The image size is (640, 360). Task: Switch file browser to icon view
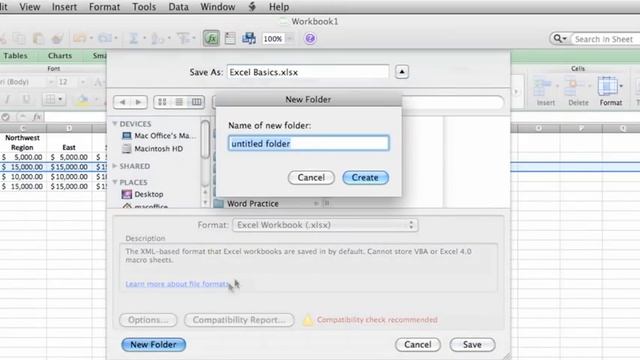click(162, 102)
